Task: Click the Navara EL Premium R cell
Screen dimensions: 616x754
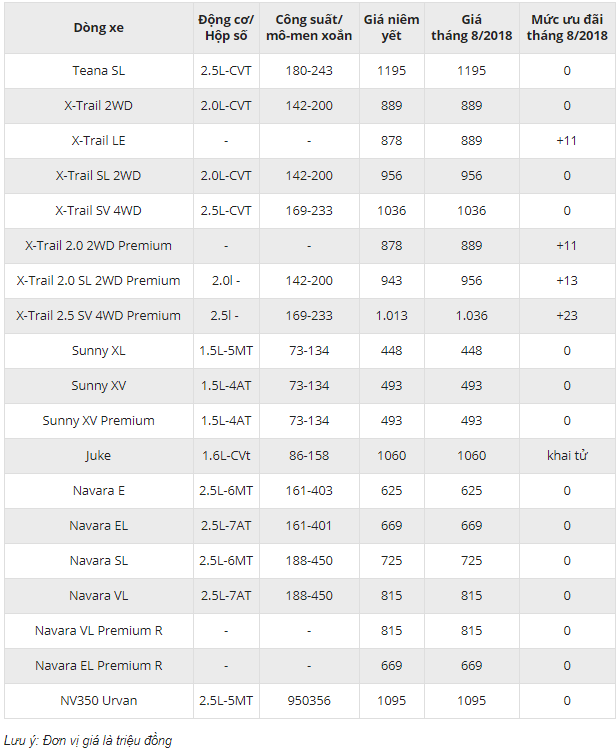Action: [x=99, y=666]
